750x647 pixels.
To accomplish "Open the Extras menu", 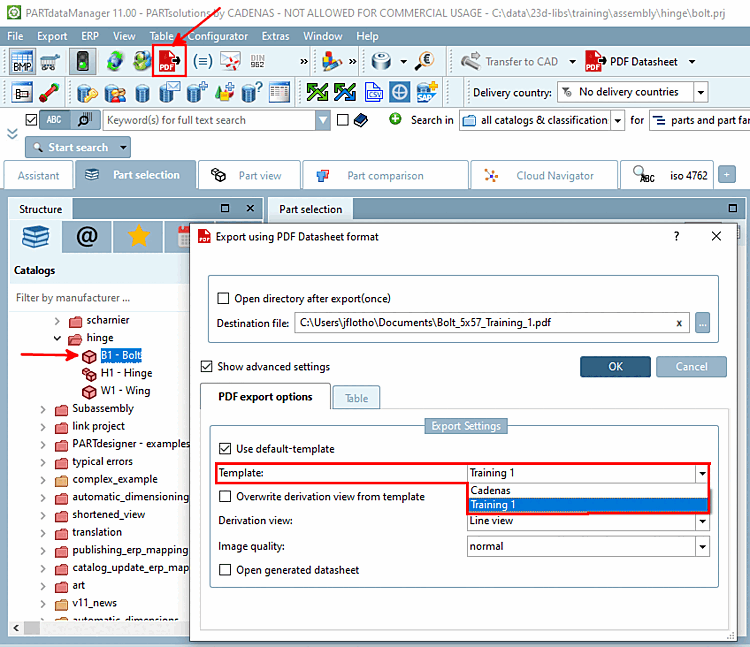I will point(275,36).
